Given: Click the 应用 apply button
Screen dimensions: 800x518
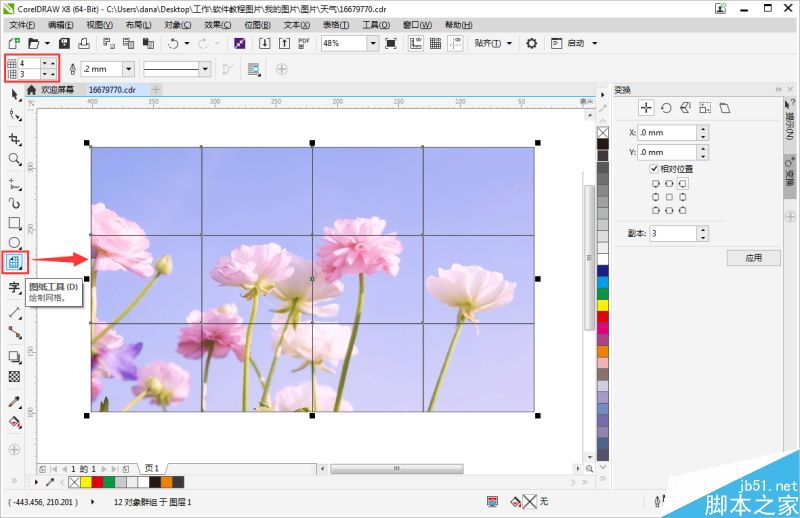Looking at the screenshot, I should click(x=753, y=258).
